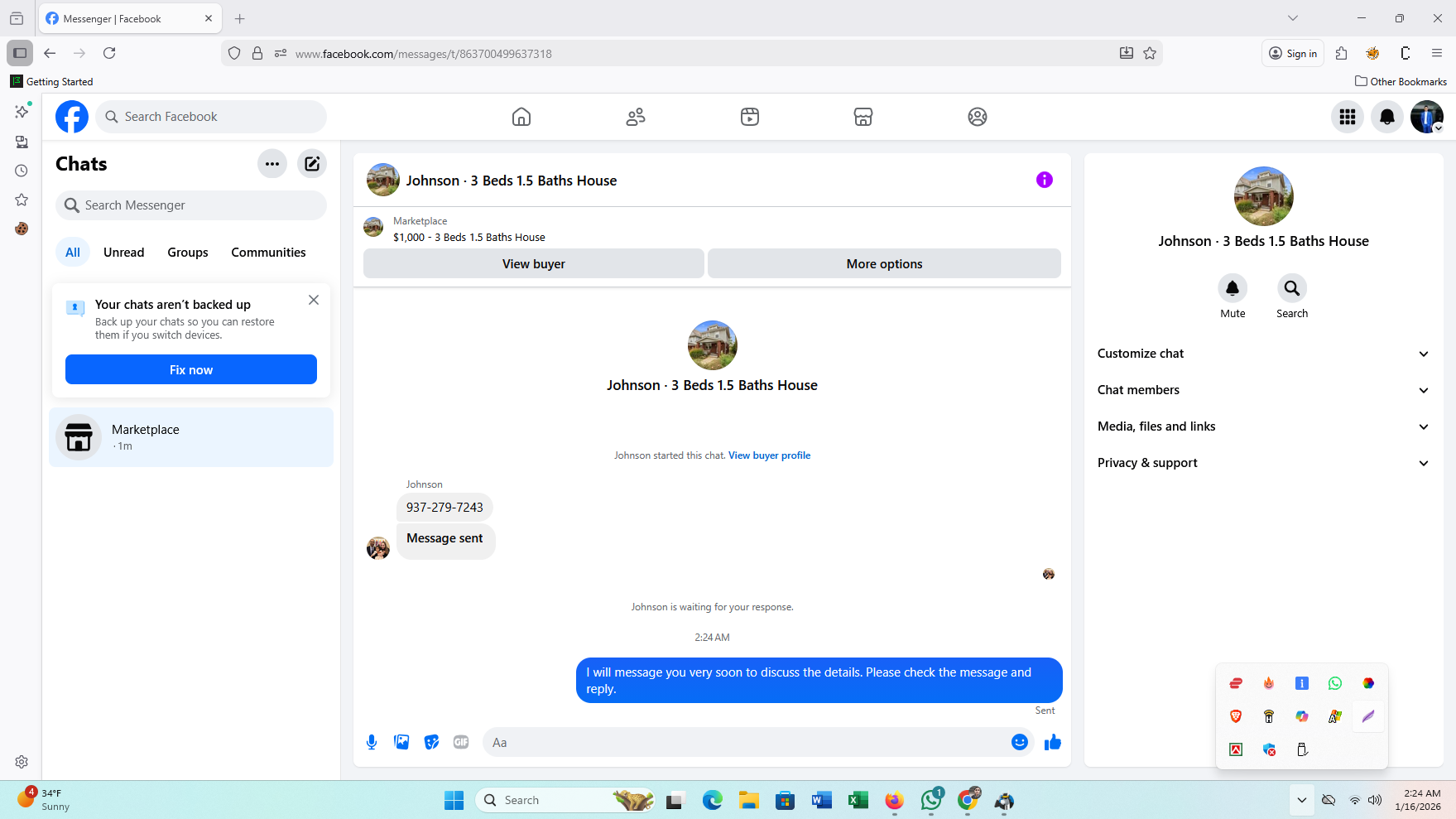Click the Firefox Sign in button

(1293, 53)
